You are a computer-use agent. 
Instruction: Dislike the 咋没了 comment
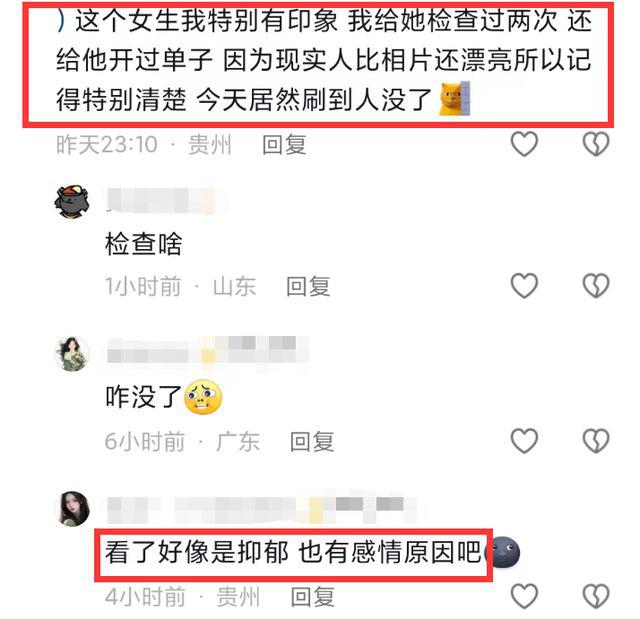click(596, 441)
